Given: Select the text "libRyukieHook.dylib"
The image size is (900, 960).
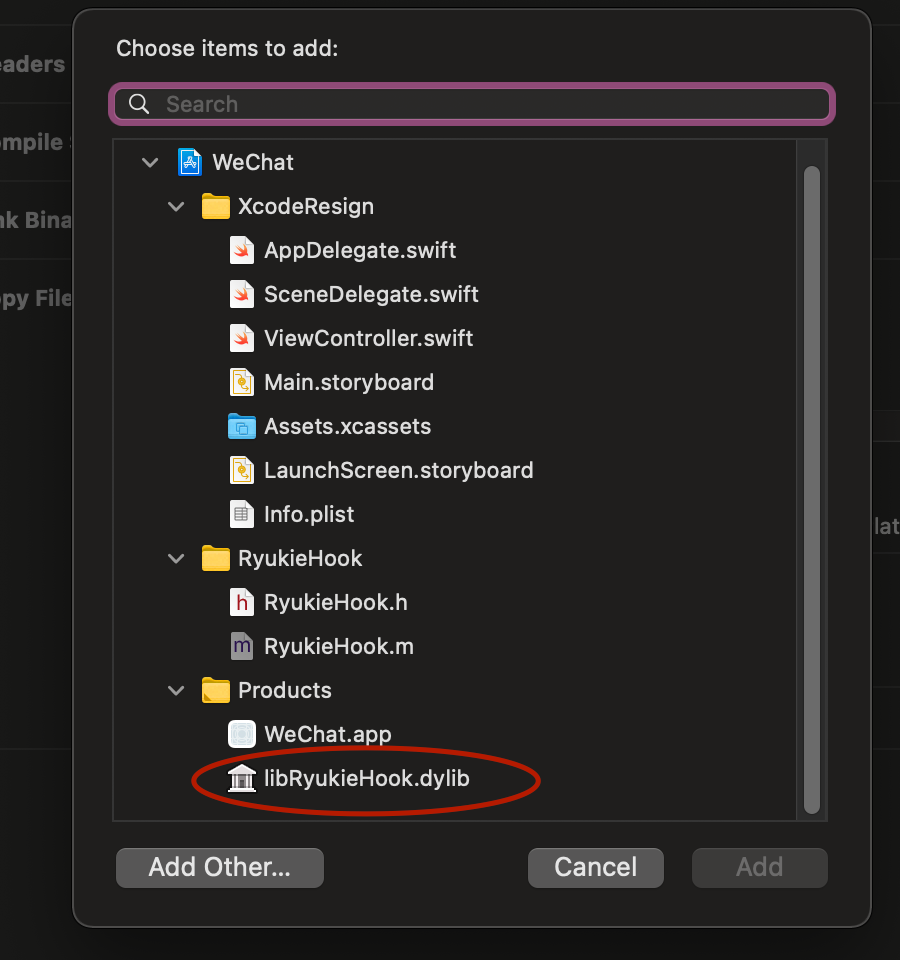Looking at the screenshot, I should [x=367, y=779].
